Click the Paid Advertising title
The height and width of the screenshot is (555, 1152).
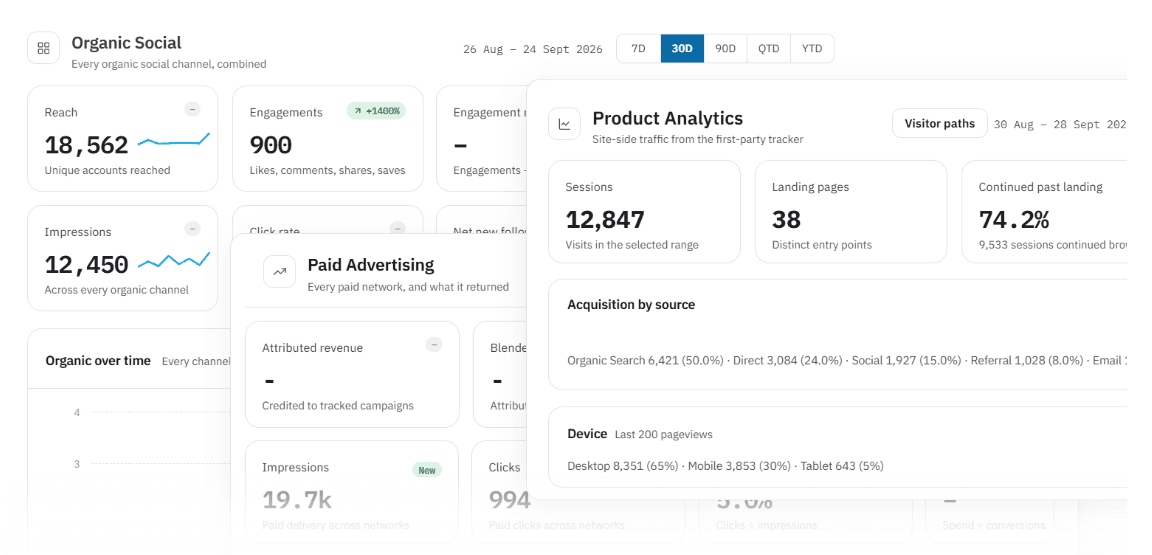point(371,265)
